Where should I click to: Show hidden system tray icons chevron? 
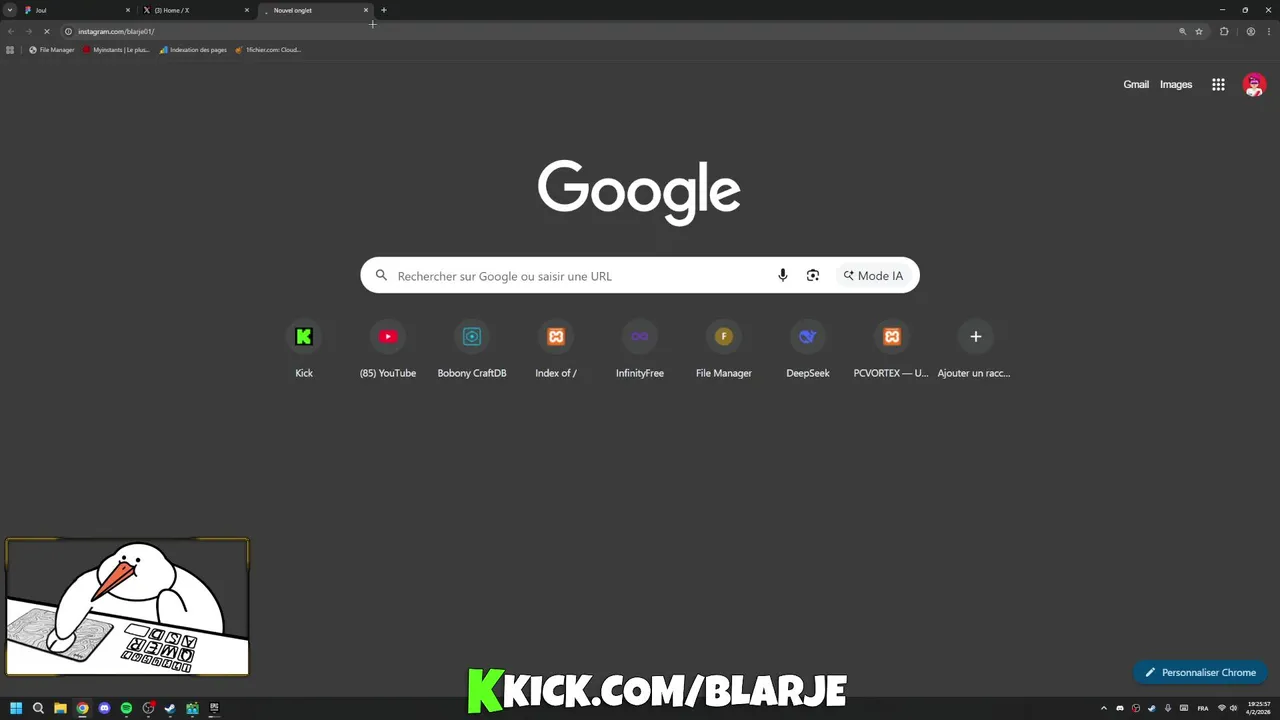coord(1104,708)
